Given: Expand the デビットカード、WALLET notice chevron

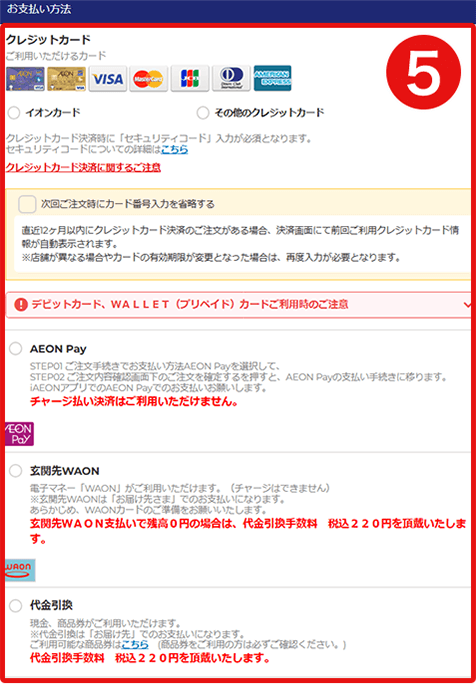Looking at the screenshot, I should pyautogui.click(x=467, y=305).
